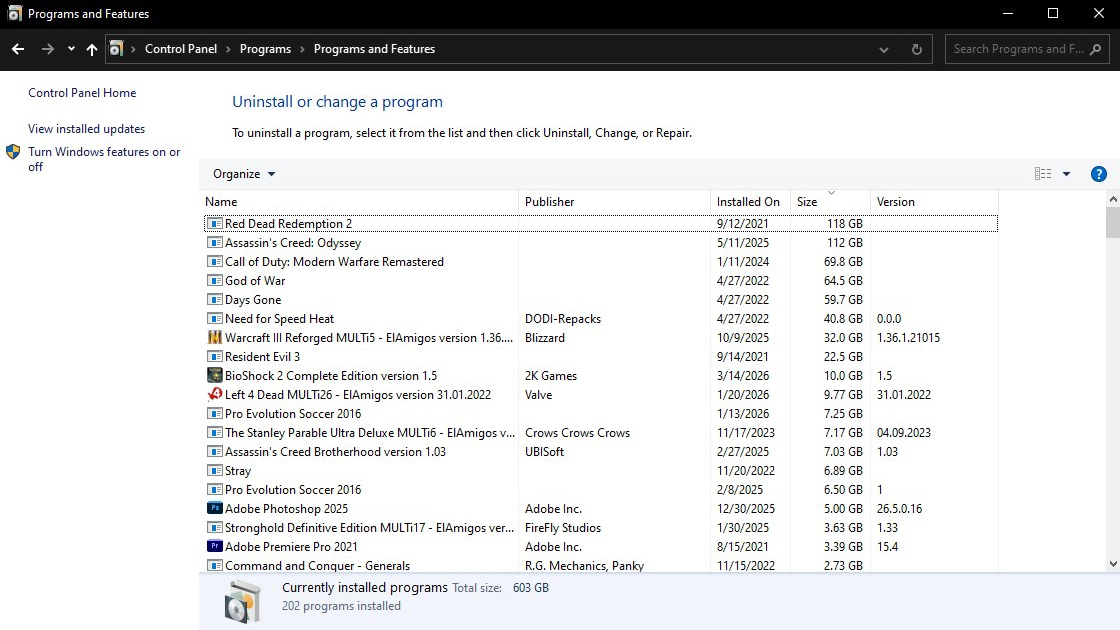Go back using the back arrow
The width and height of the screenshot is (1120, 630).
coord(18,49)
